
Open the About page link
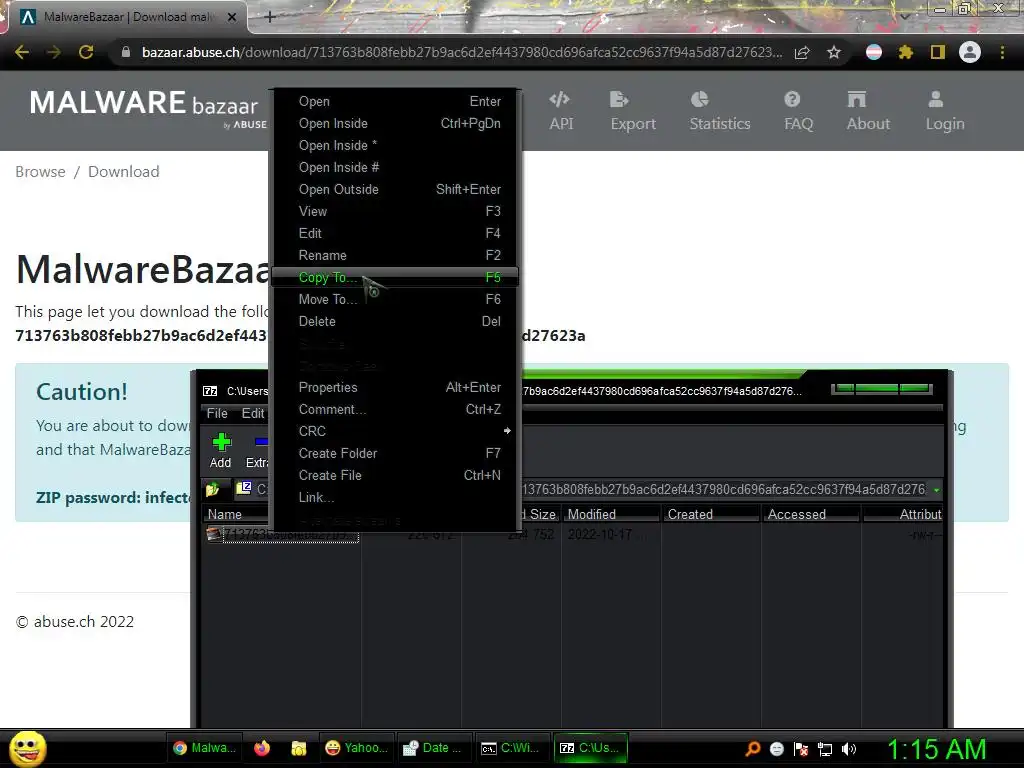[868, 110]
